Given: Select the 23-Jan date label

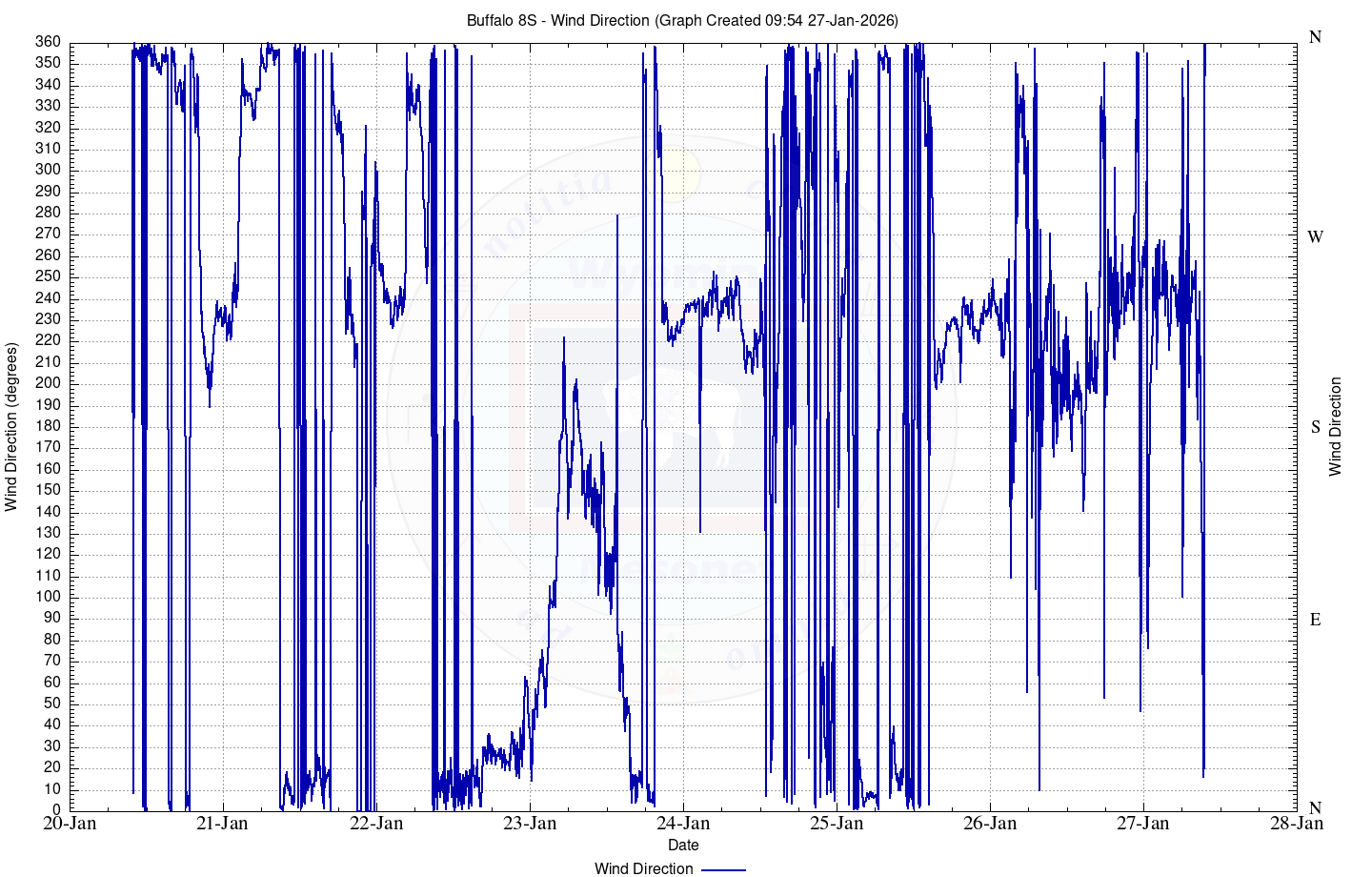Looking at the screenshot, I should [530, 824].
